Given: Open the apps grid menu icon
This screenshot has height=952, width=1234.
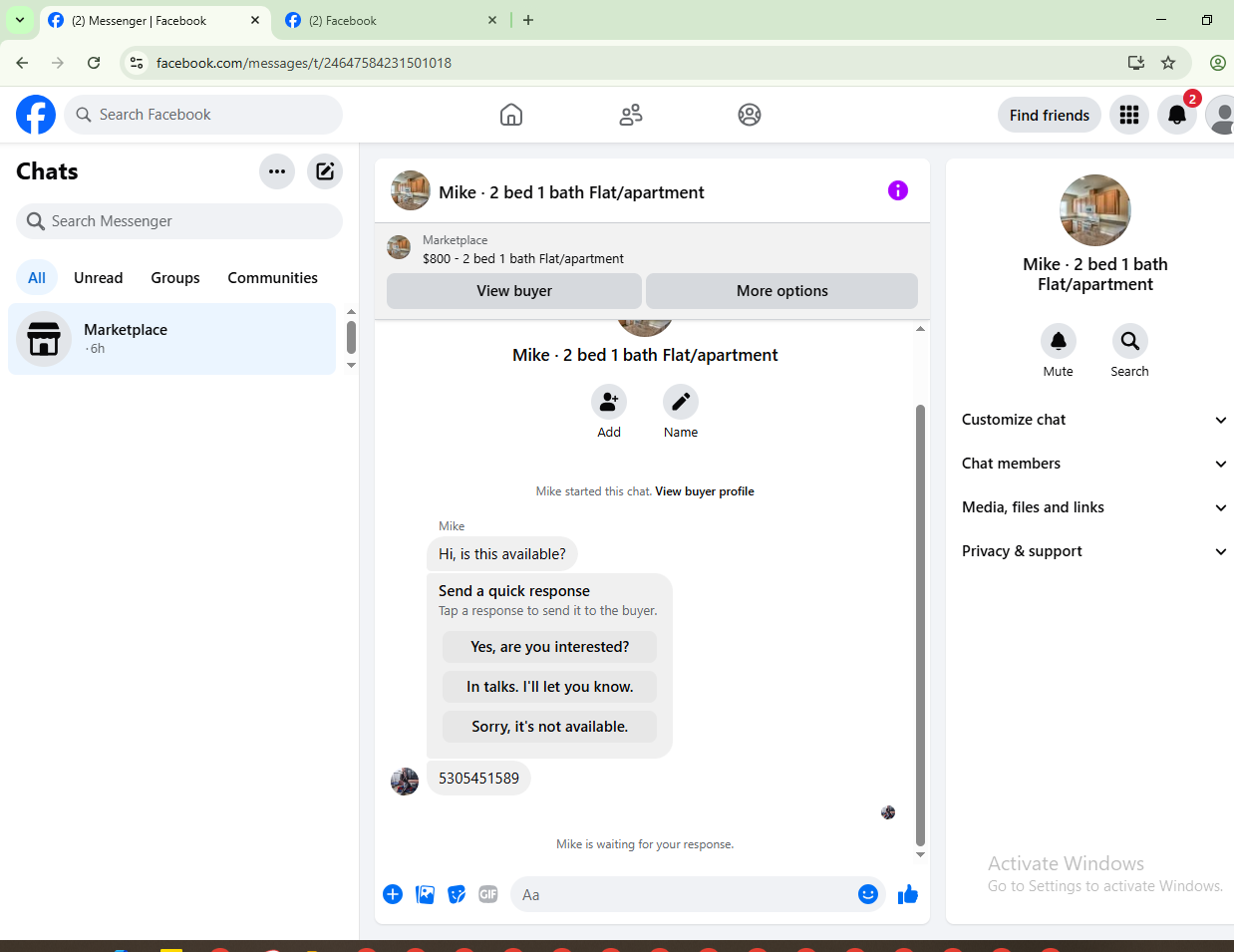Looking at the screenshot, I should (x=1129, y=115).
